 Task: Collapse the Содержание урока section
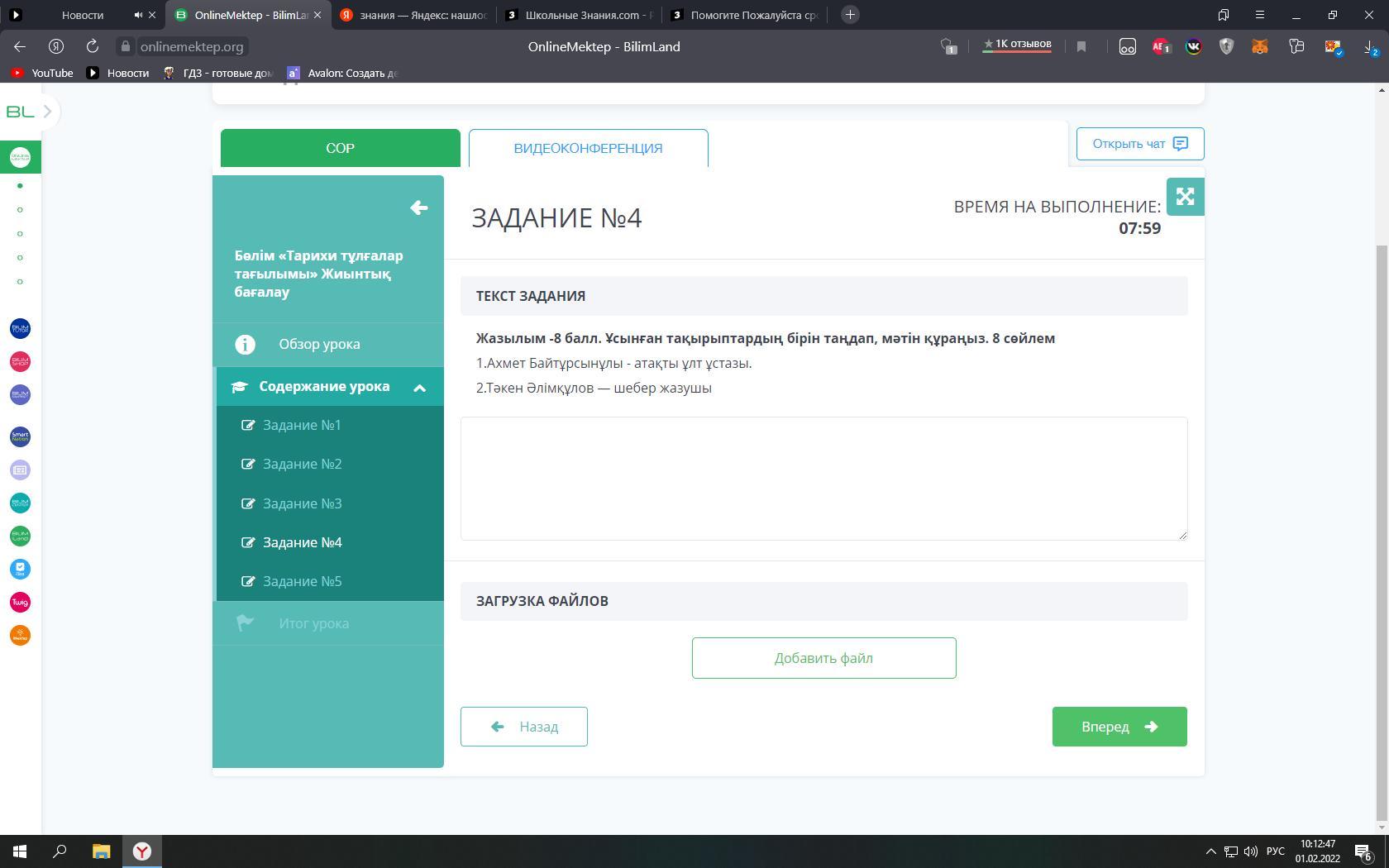419,387
